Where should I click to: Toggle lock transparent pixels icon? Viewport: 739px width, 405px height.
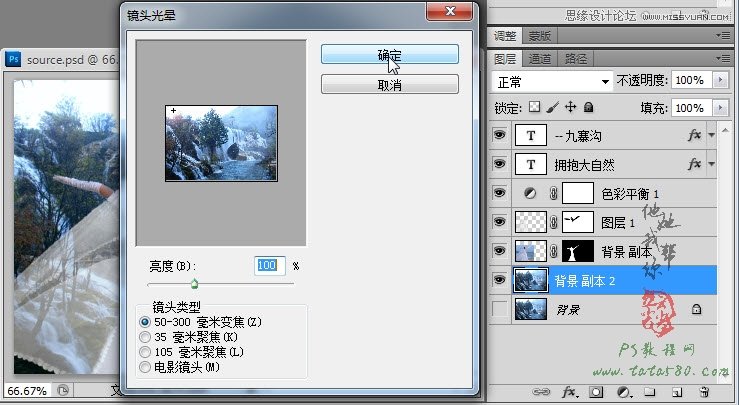(x=534, y=107)
